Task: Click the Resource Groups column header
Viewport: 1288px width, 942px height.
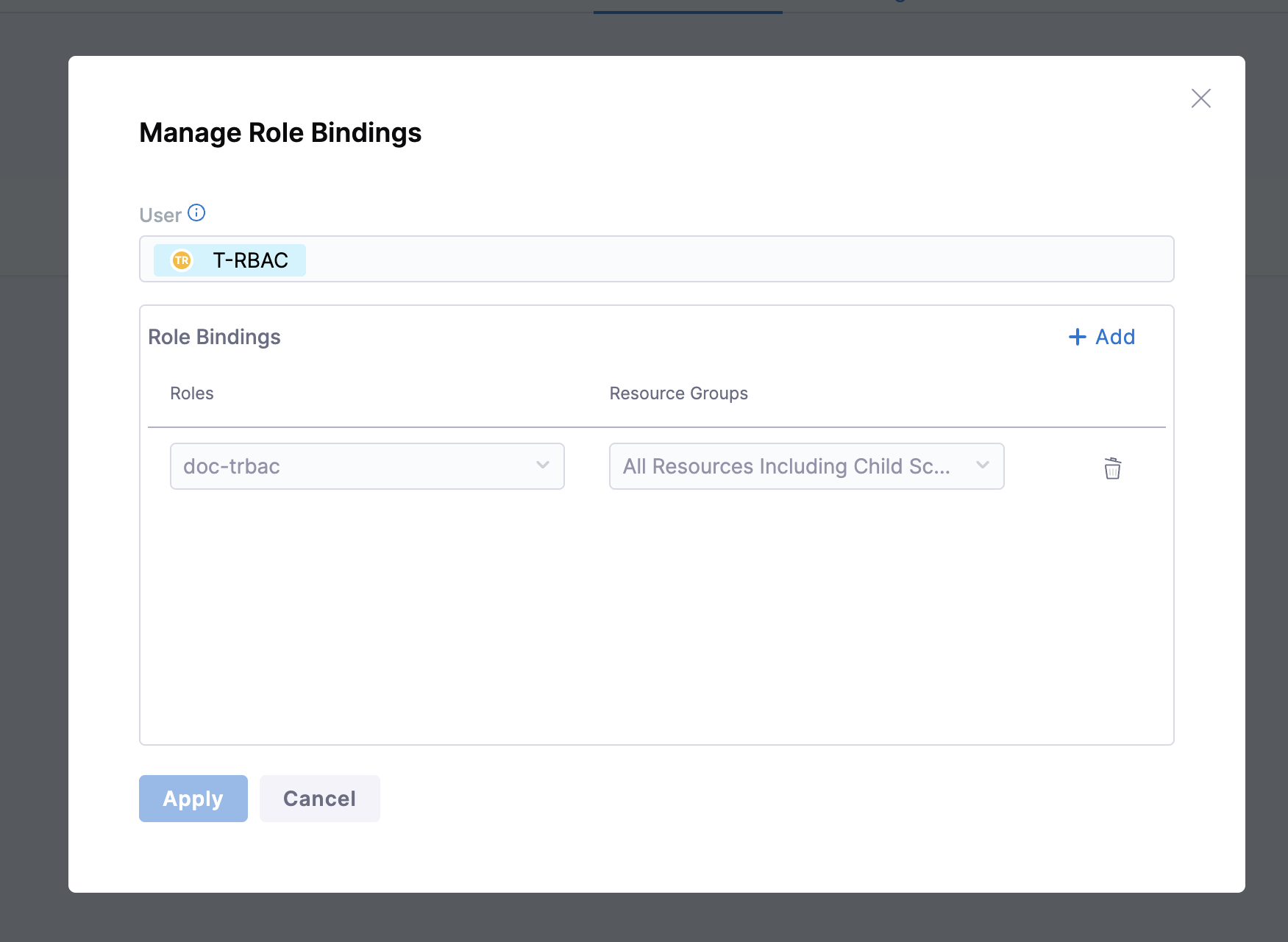Action: [678, 393]
